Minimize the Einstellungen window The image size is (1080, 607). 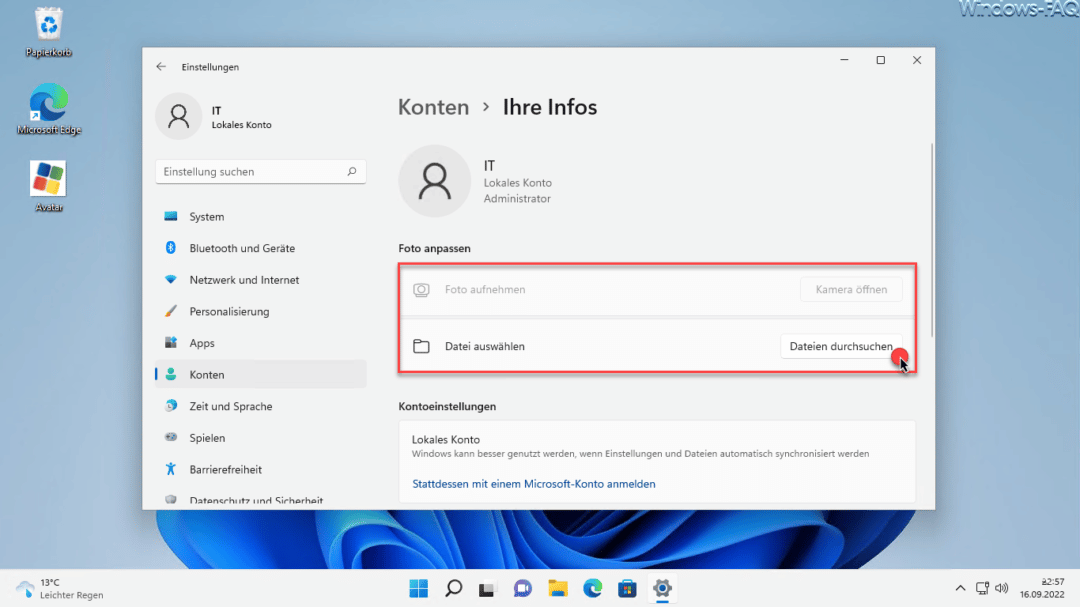[x=844, y=60]
